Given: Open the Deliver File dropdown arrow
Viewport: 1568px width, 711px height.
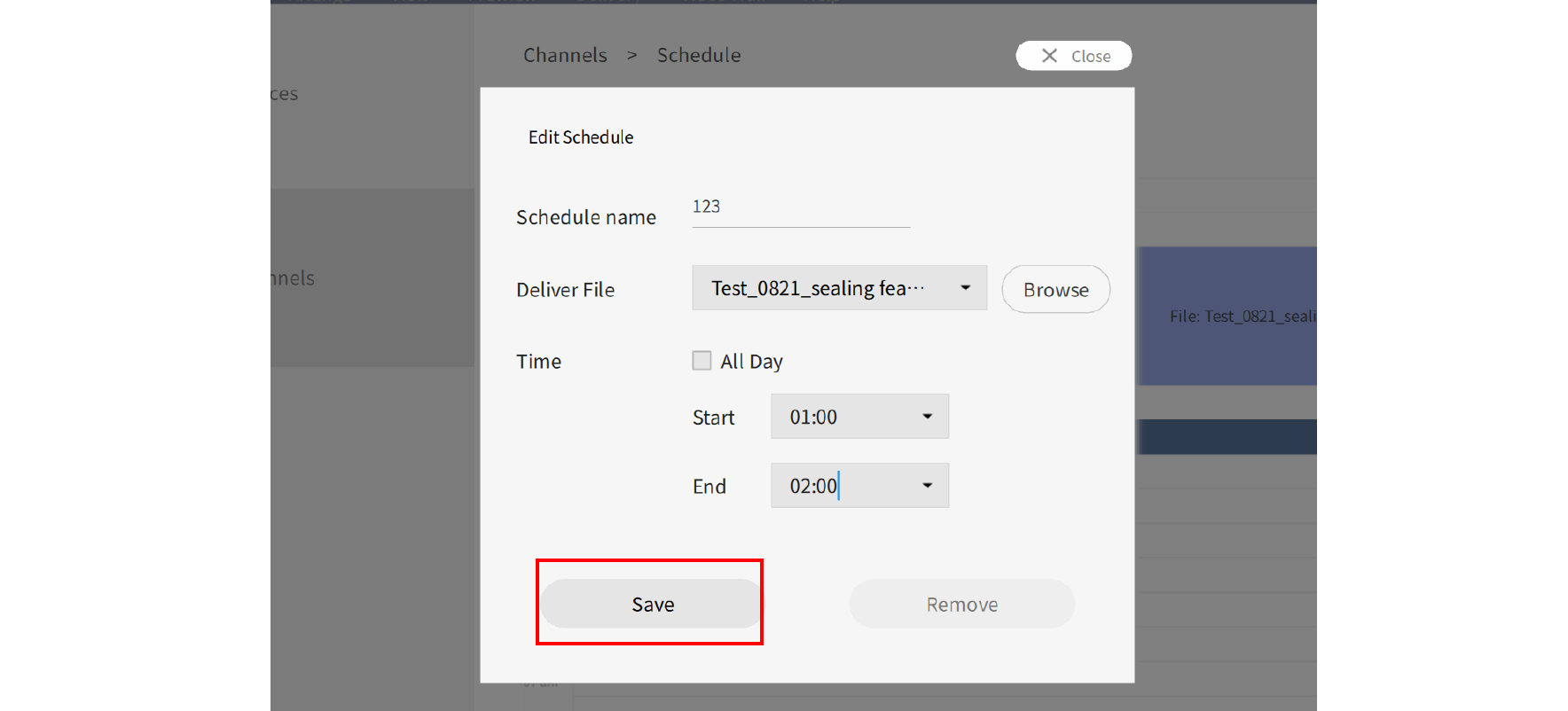Looking at the screenshot, I should tap(965, 288).
